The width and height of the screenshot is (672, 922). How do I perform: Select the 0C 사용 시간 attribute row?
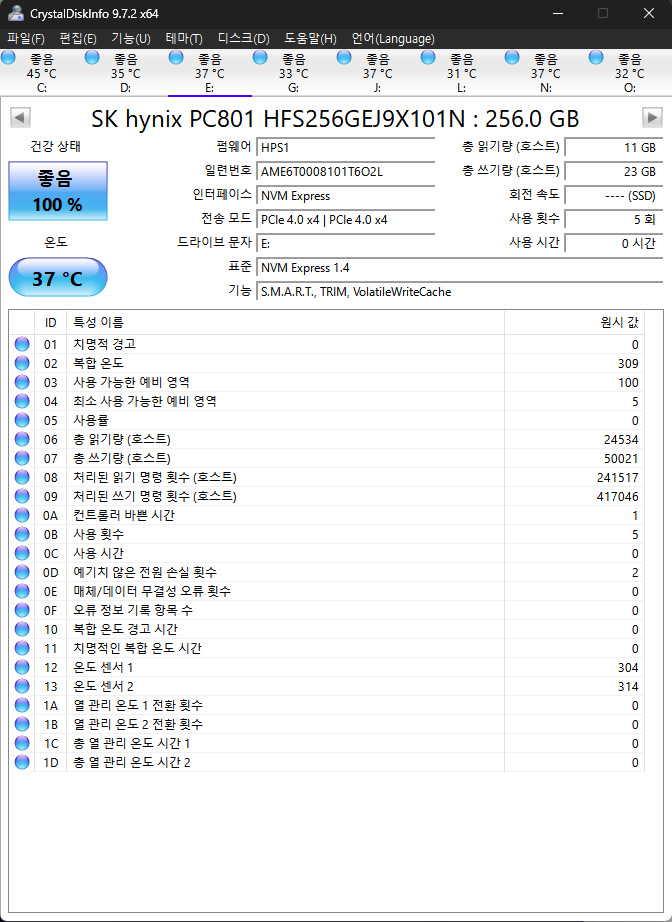coord(327,553)
